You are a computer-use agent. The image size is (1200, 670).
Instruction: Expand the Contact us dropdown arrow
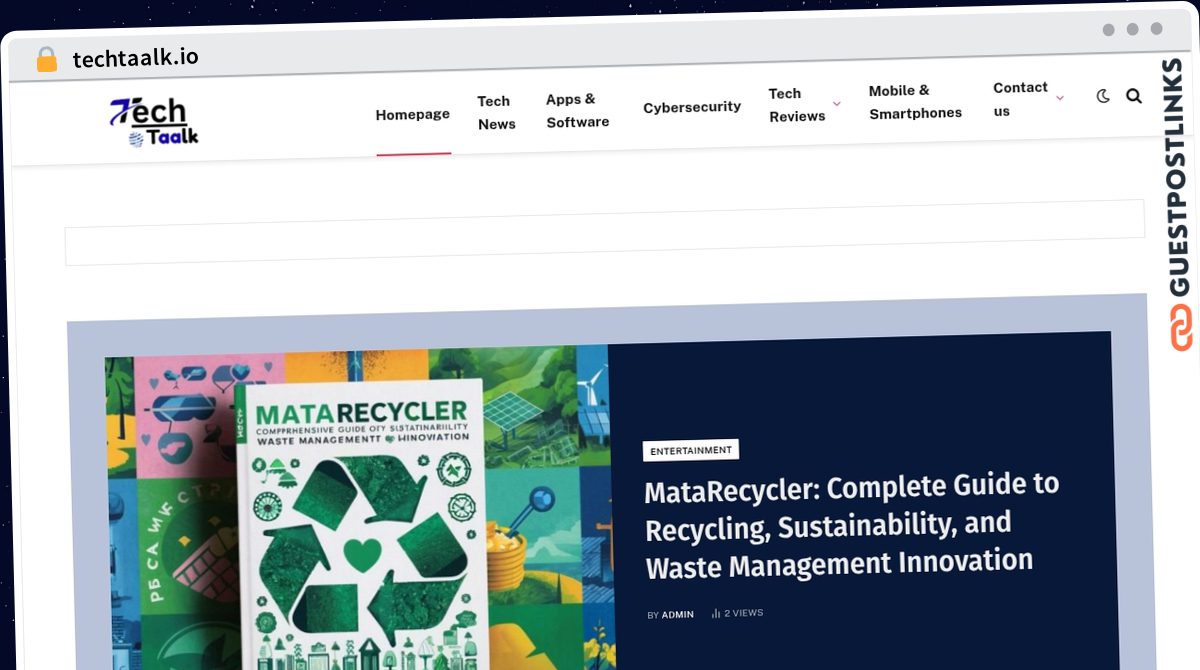[1060, 98]
